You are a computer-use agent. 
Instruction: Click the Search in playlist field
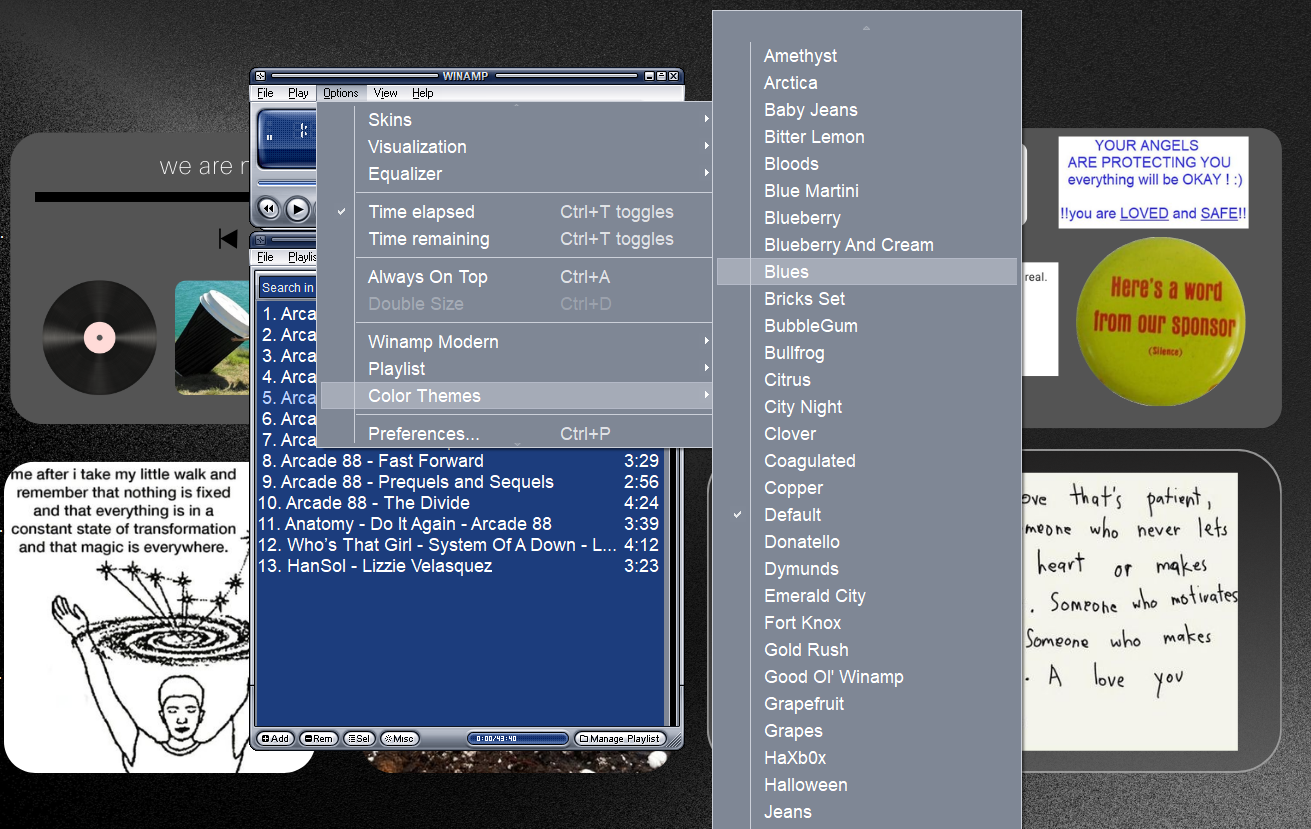287,287
